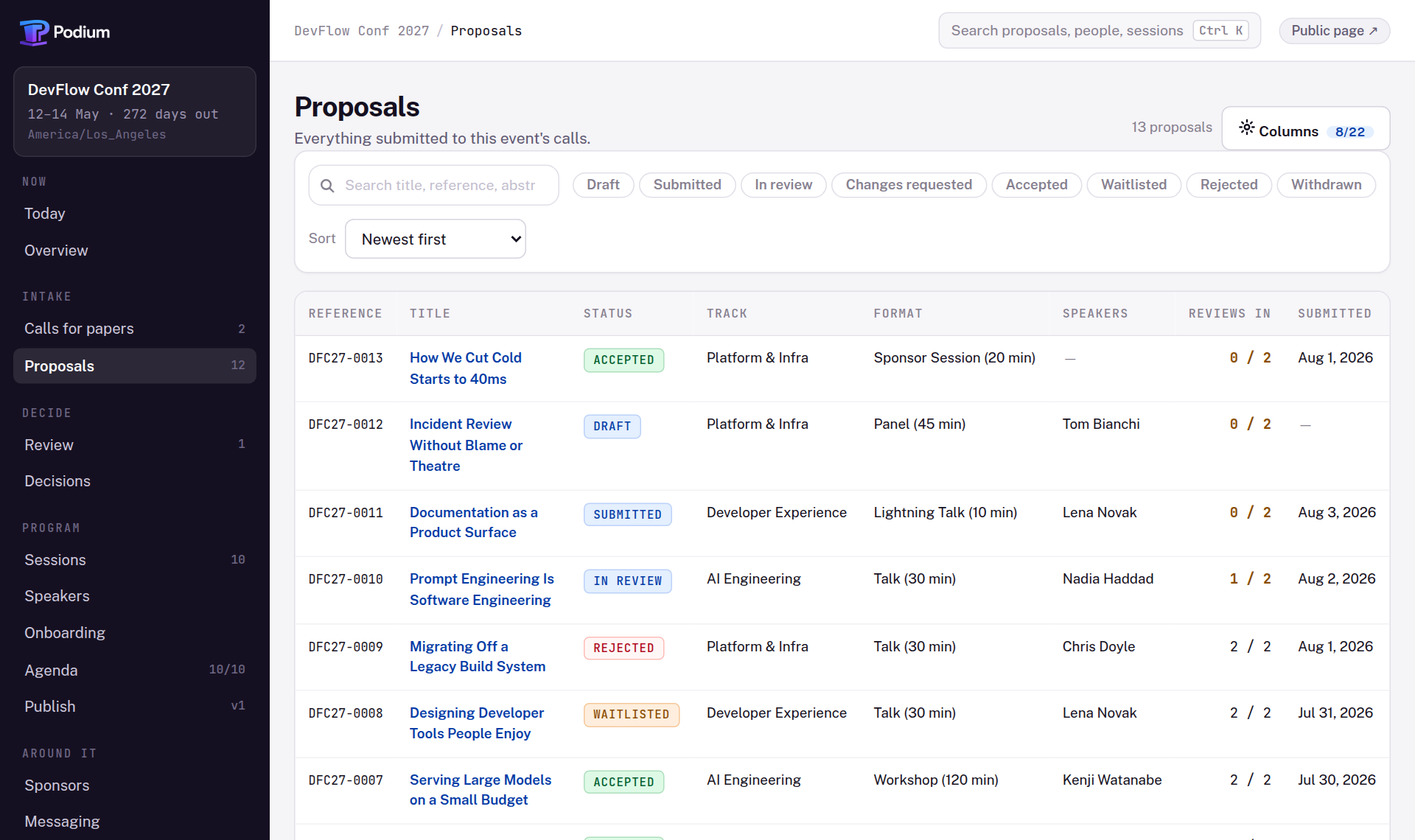This screenshot has width=1415, height=840.
Task: Click speaker Chris Doyle
Action: pyautogui.click(x=1099, y=647)
